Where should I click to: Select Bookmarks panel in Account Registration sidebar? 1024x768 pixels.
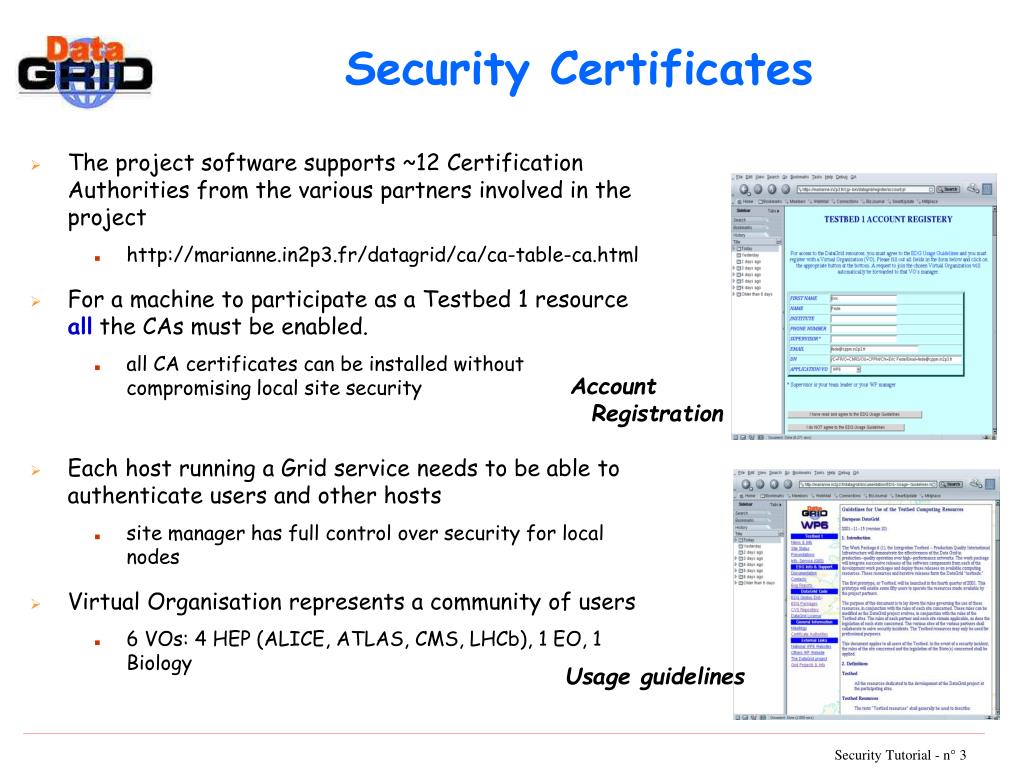click(750, 227)
